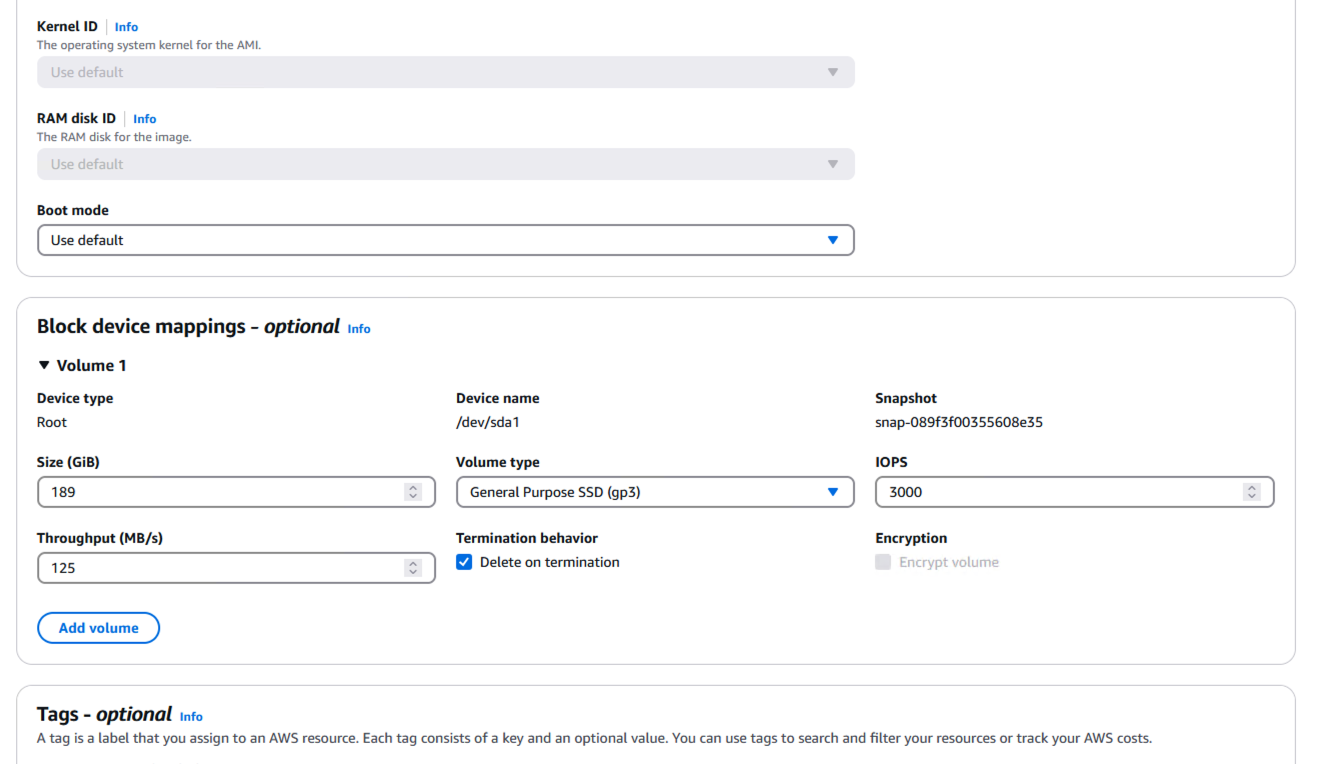1330x764 pixels.
Task: Click the snapshot ID snap-089f3f00355608e35
Action: 958,423
